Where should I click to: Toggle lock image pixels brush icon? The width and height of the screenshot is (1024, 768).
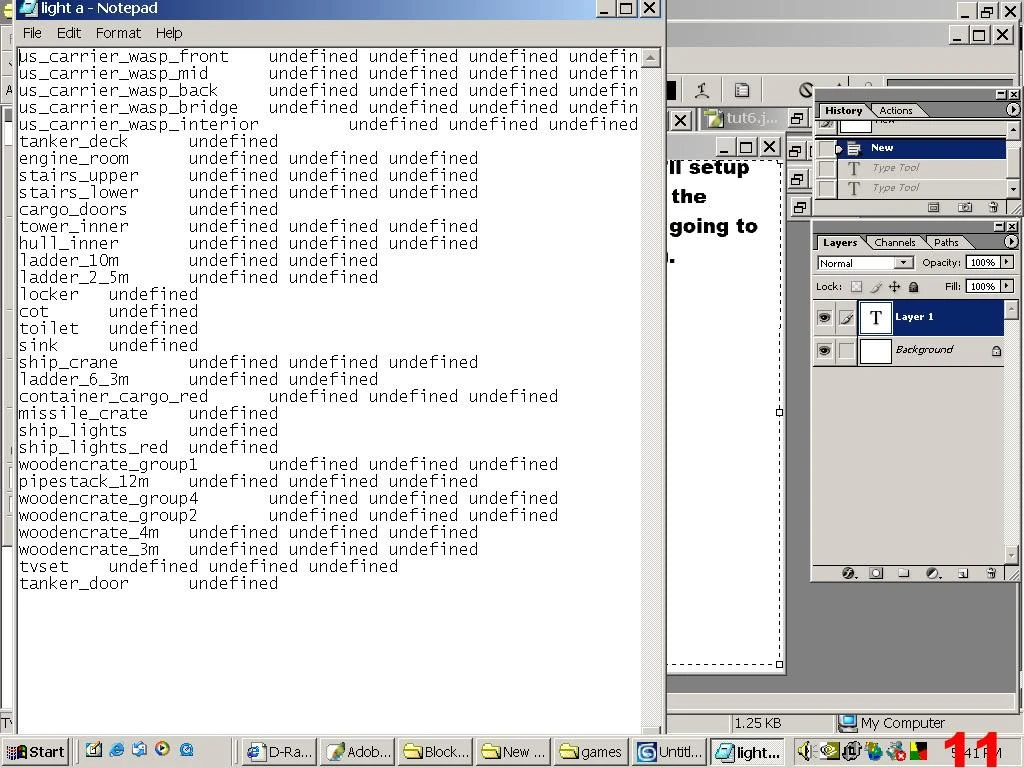click(876, 286)
